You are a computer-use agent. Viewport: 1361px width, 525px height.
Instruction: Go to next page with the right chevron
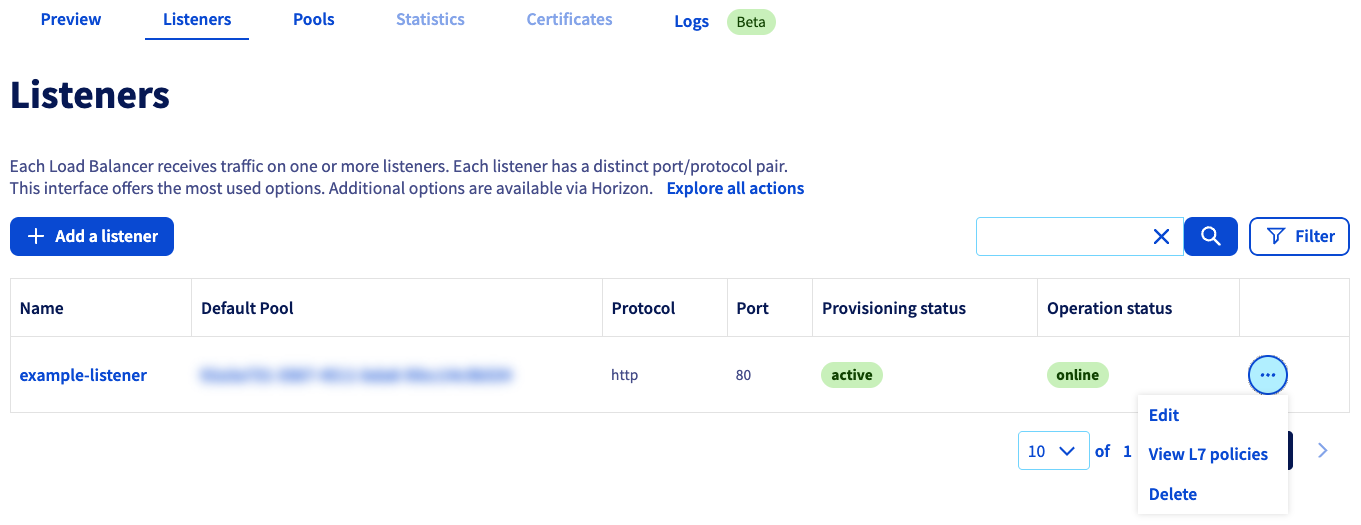[x=1323, y=451]
